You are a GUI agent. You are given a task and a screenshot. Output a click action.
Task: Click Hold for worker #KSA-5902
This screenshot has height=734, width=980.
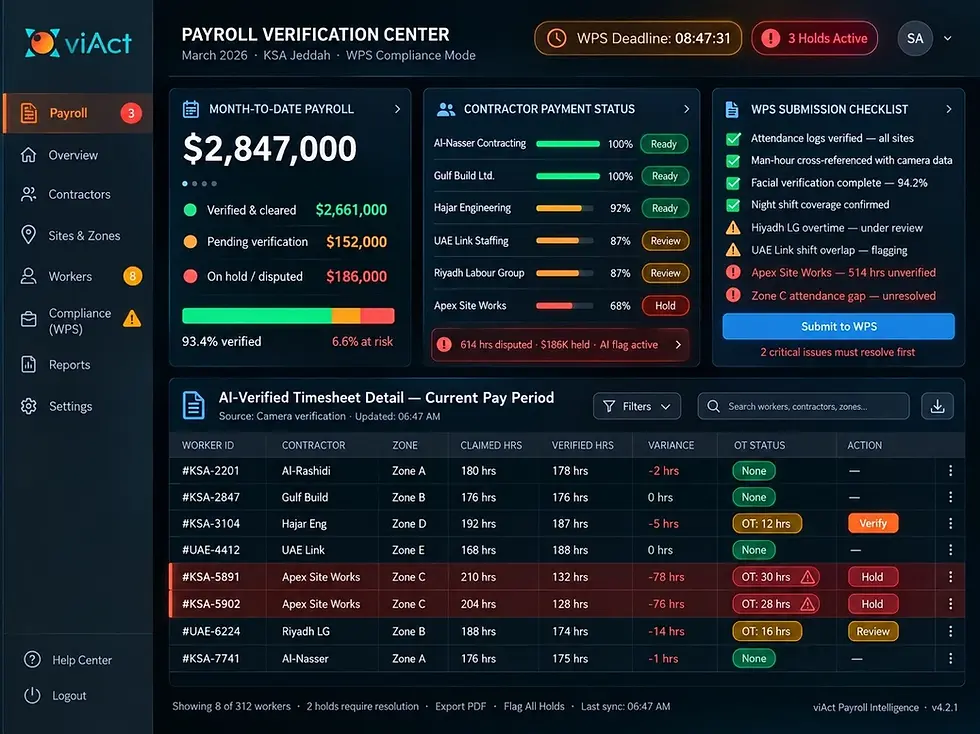pos(872,604)
